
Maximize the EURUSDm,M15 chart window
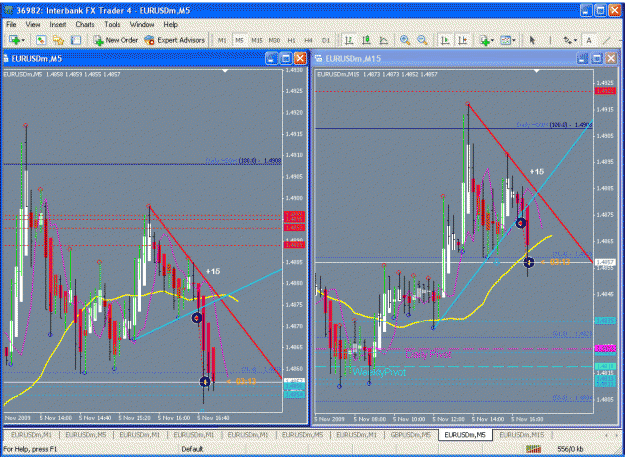(596, 59)
